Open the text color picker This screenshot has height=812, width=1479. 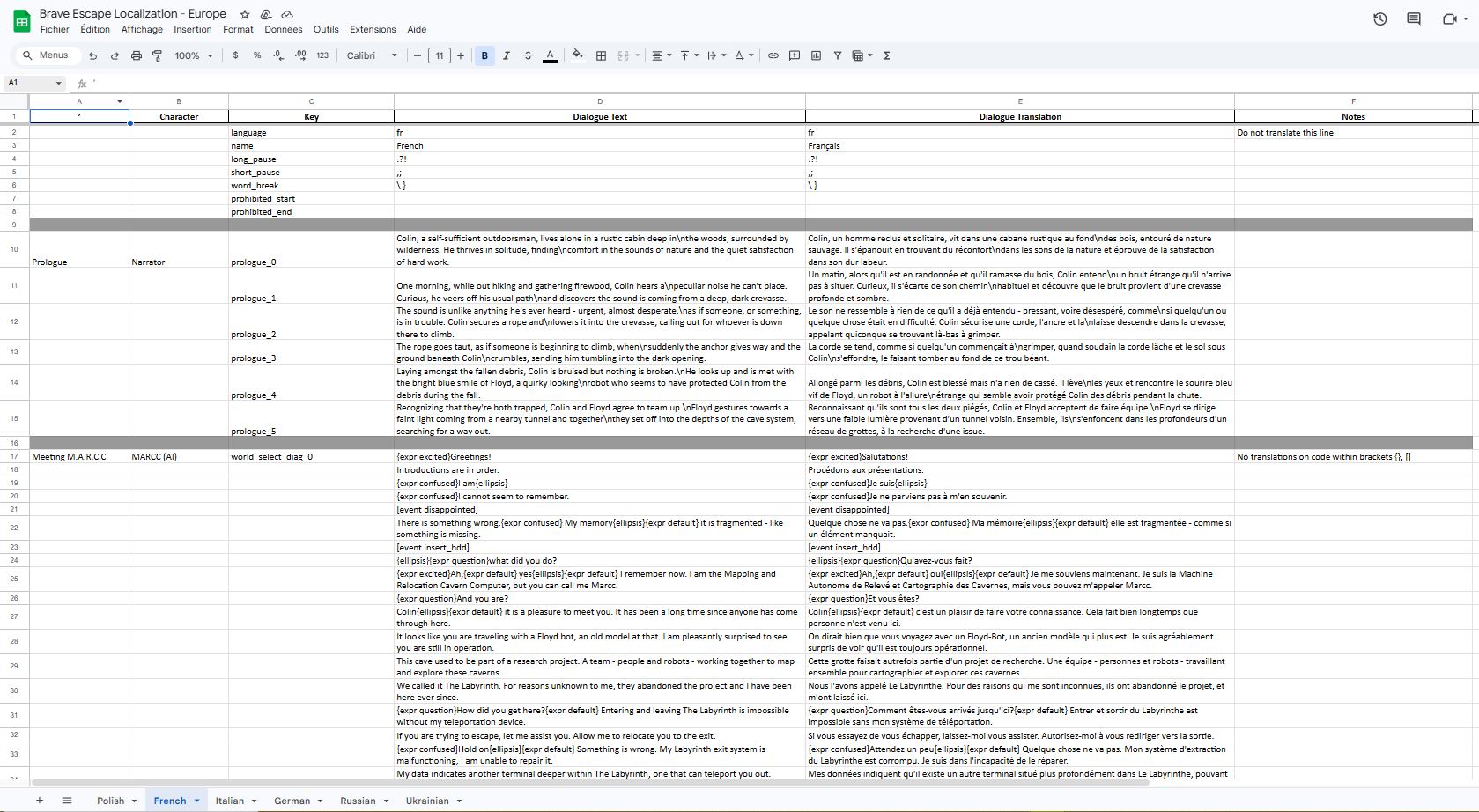tap(550, 55)
